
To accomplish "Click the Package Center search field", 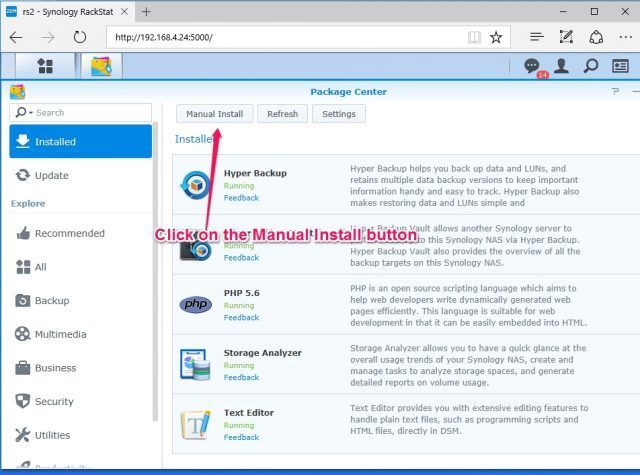I will coord(80,113).
